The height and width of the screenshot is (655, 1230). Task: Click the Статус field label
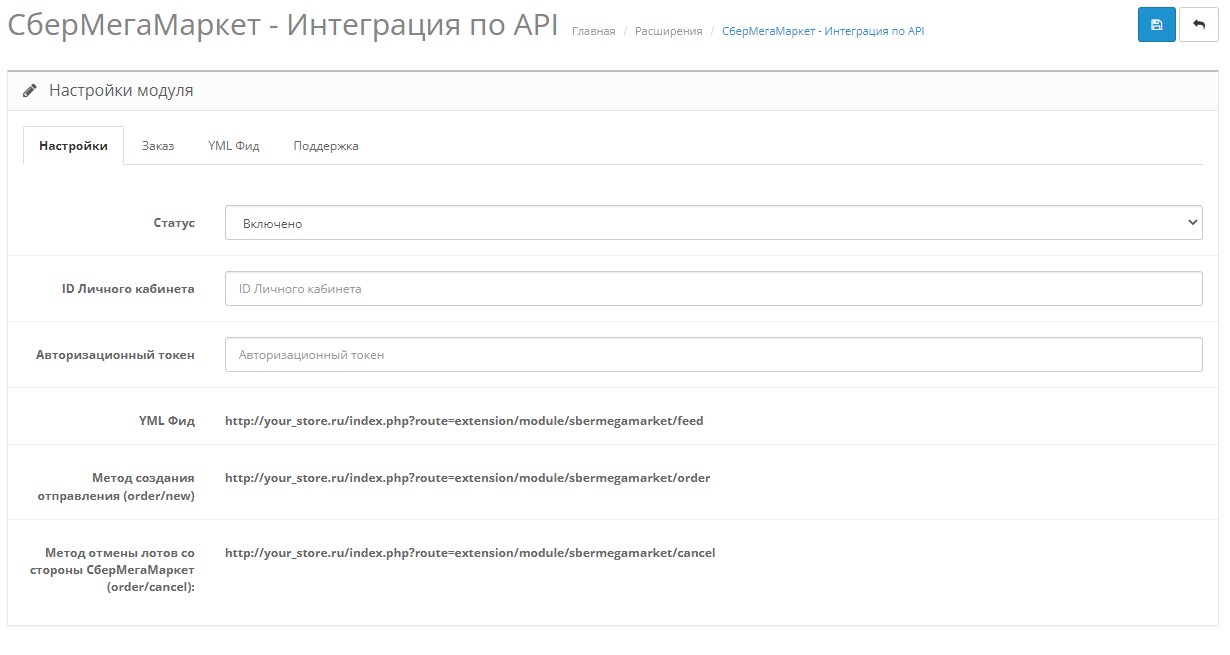[x=174, y=223]
